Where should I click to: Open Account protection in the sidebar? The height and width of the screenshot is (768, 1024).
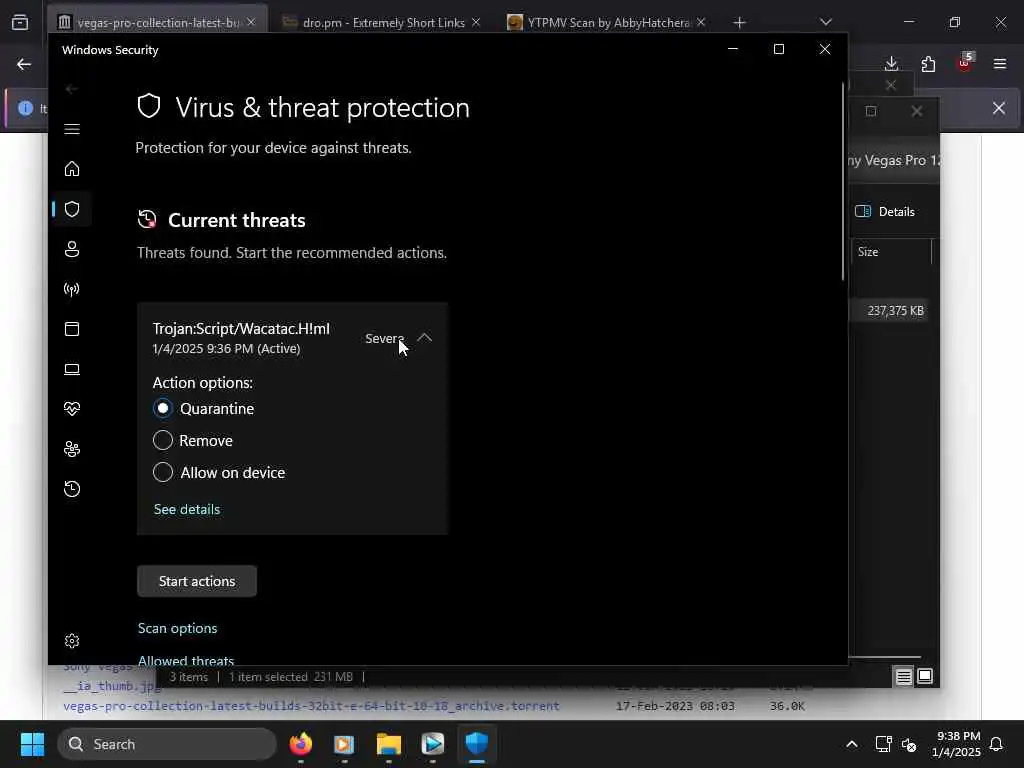(72, 249)
